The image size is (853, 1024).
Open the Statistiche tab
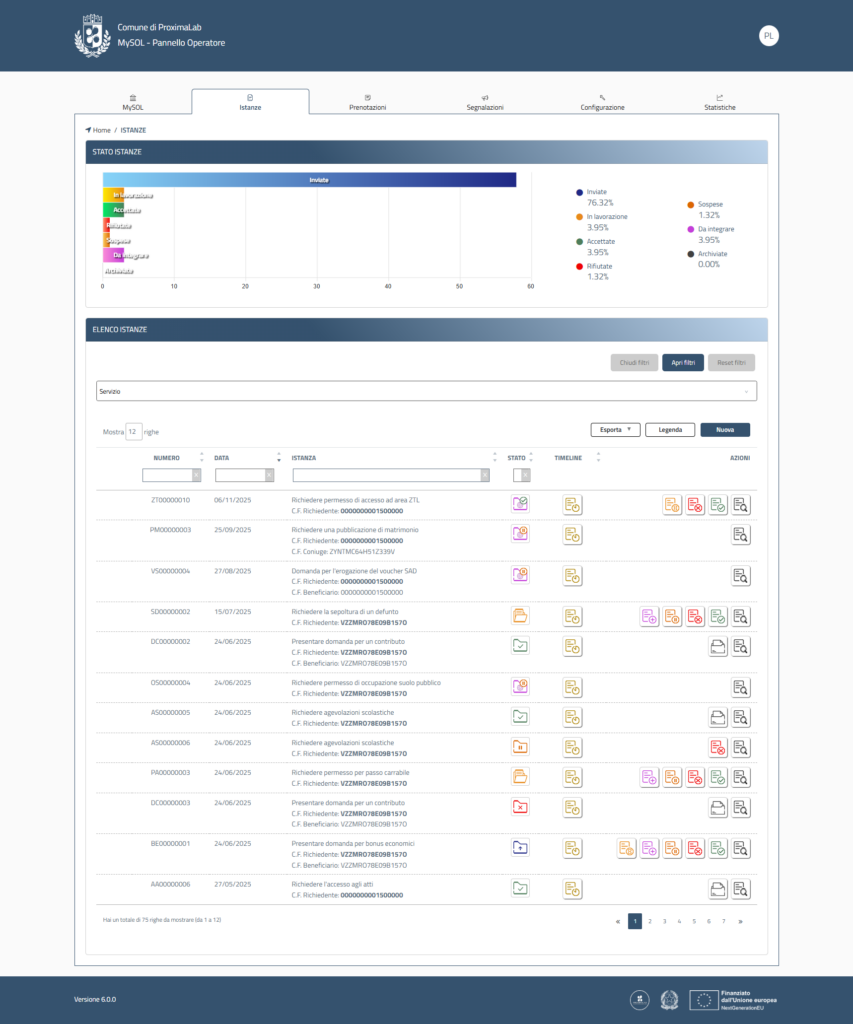tap(719, 102)
